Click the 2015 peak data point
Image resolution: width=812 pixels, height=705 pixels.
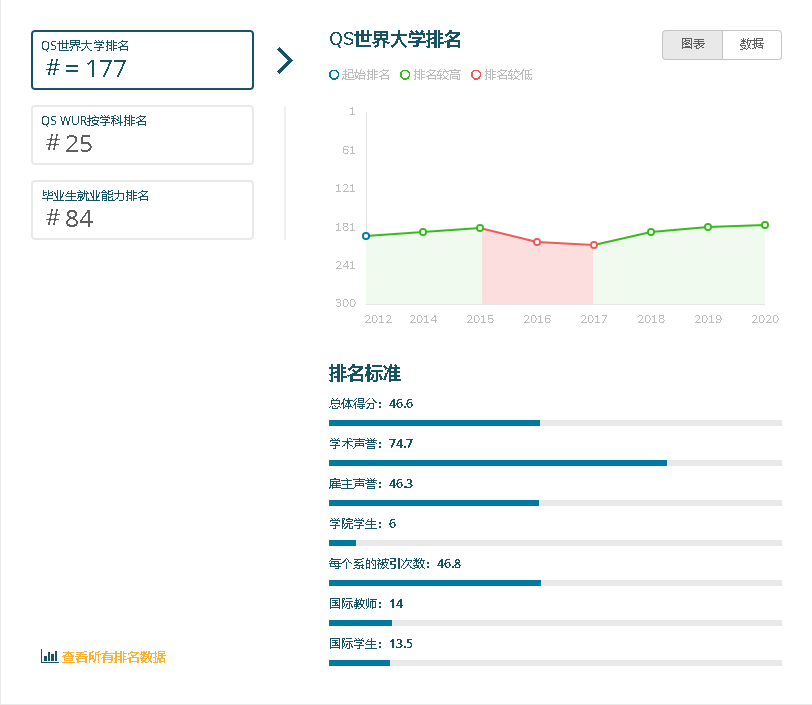(480, 227)
